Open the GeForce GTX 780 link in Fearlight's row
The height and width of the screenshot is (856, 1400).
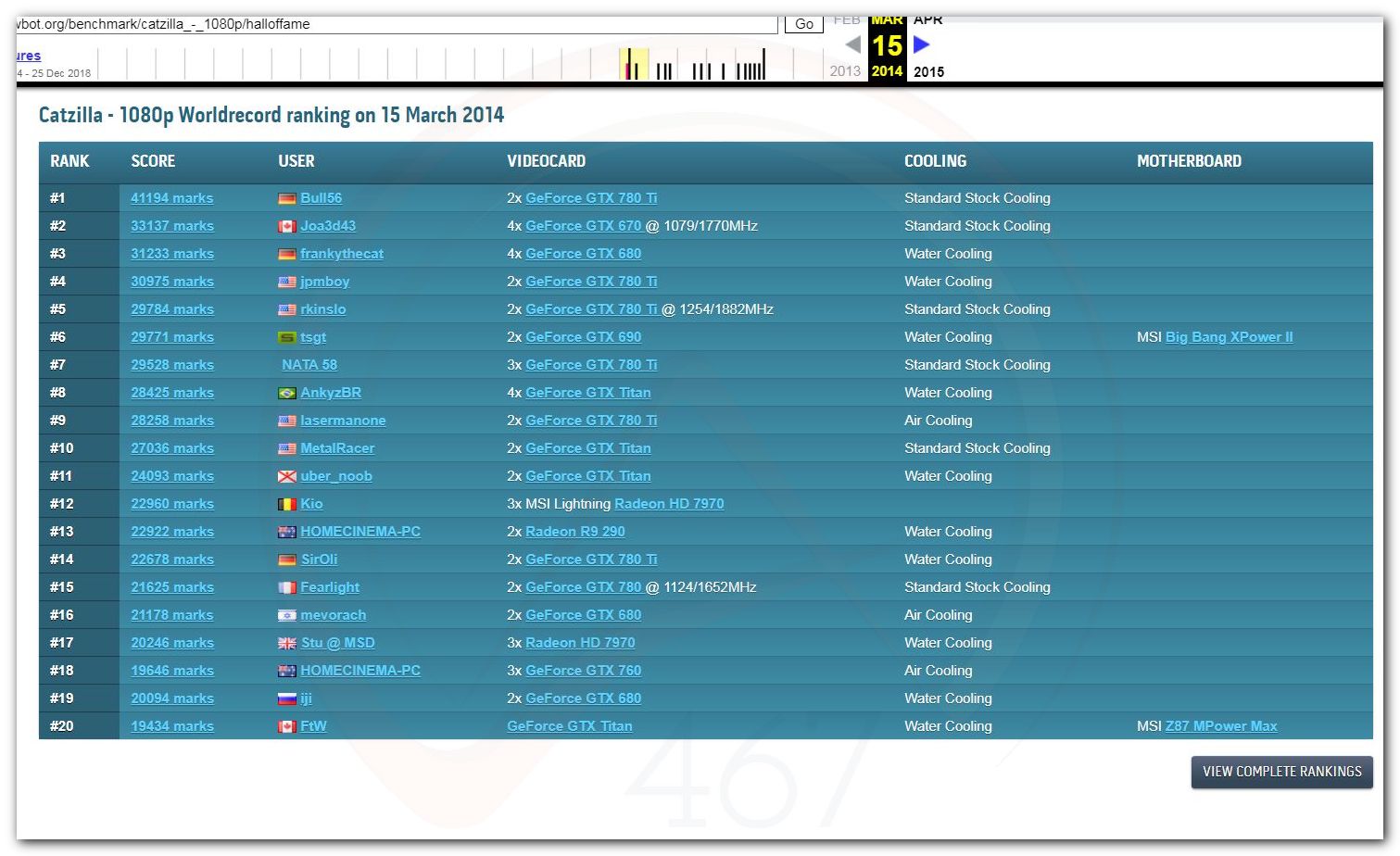584,587
